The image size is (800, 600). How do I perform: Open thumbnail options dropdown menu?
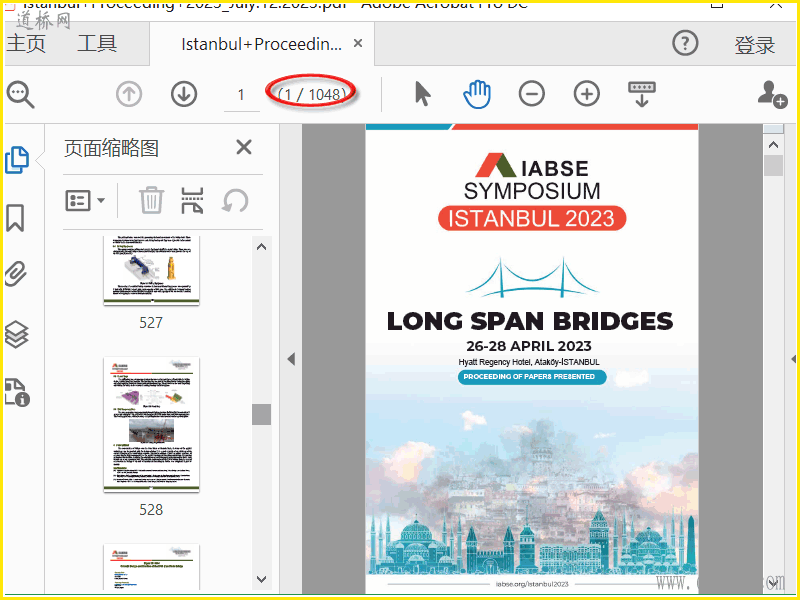pyautogui.click(x=85, y=201)
